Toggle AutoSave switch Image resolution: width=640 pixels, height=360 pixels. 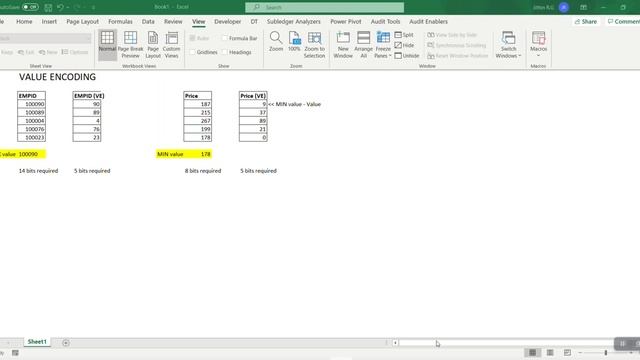(30, 7)
